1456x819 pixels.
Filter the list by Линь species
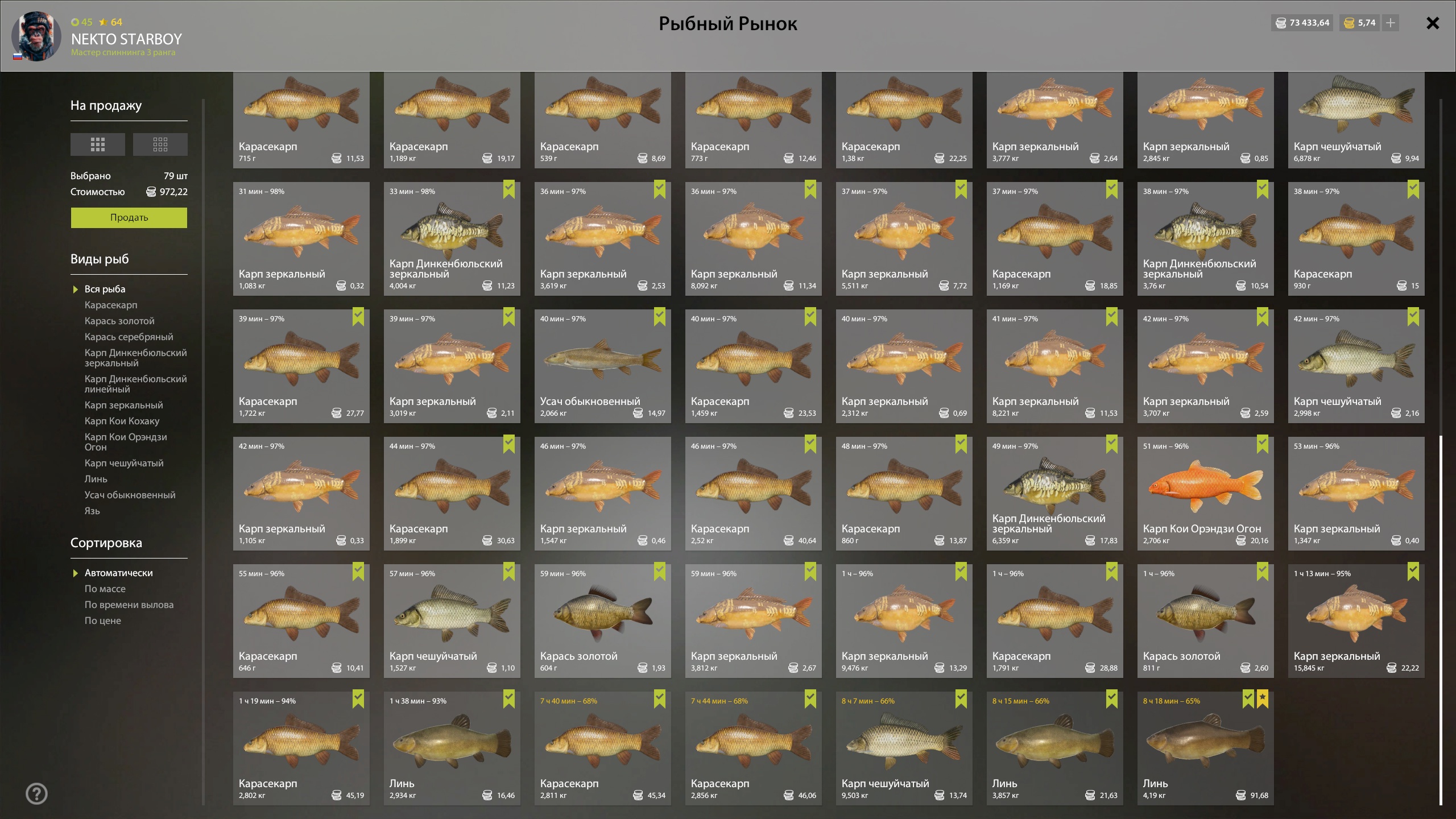click(x=96, y=479)
